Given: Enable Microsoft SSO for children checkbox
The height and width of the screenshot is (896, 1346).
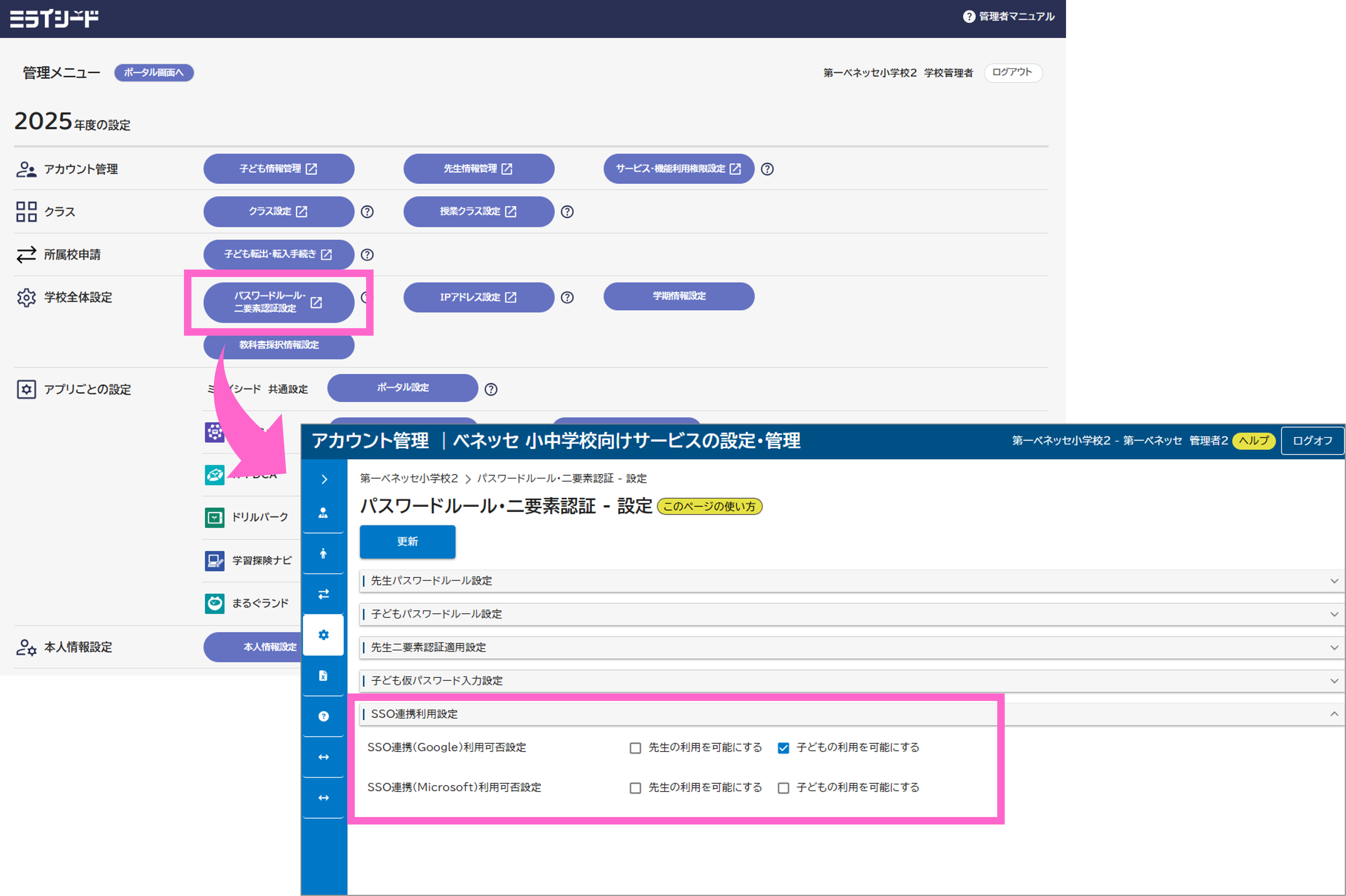Looking at the screenshot, I should [x=783, y=788].
